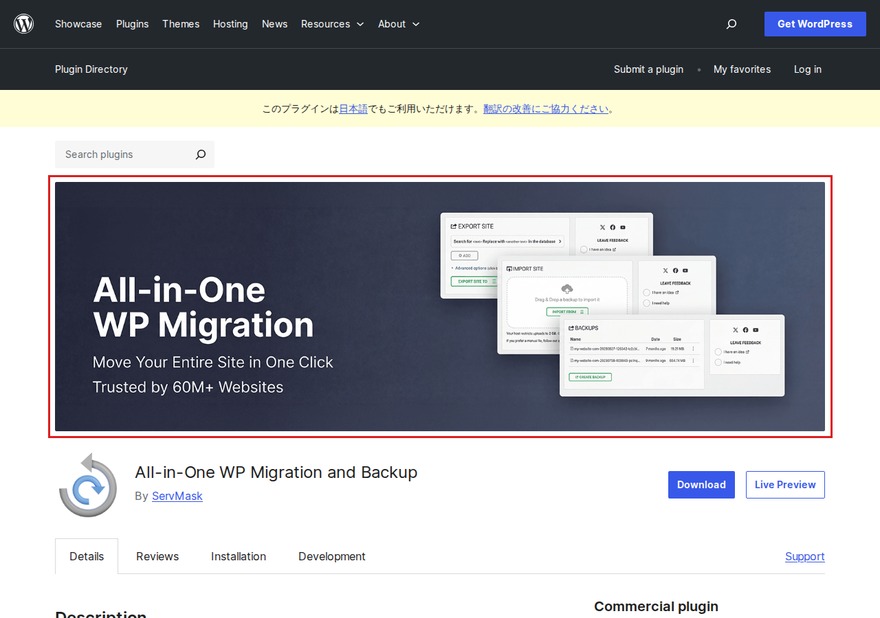Viewport: 880px width, 618px height.
Task: Click the Get WordPress button
Action: click(x=815, y=24)
